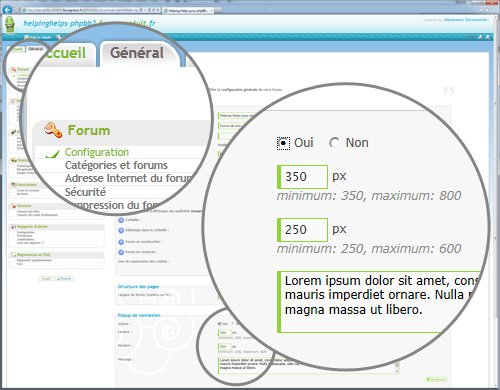The width and height of the screenshot is (500, 390).
Task: Select the Oui radio button
Action: 283,143
